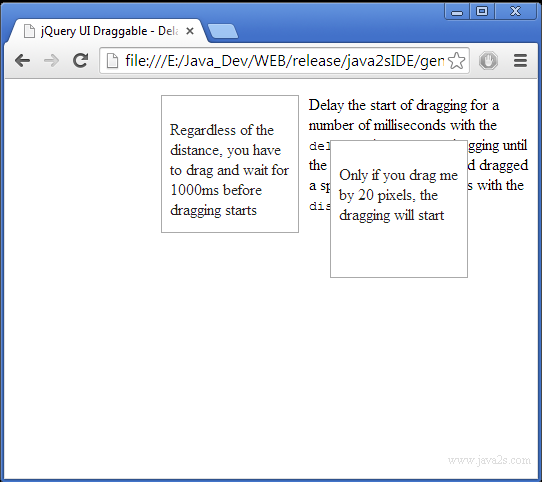
Task: Click the 'number of milliseconds with the' line
Action: tap(403, 125)
